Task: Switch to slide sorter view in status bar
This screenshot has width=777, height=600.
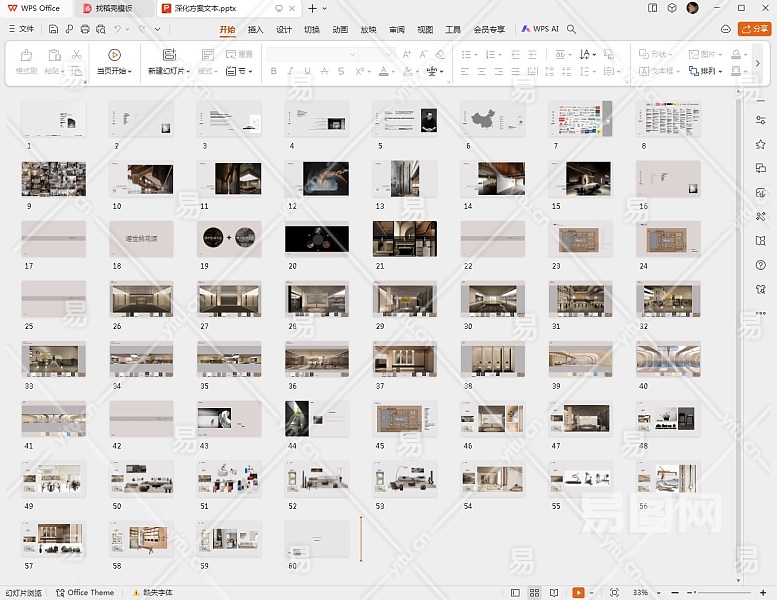Action: [534, 593]
